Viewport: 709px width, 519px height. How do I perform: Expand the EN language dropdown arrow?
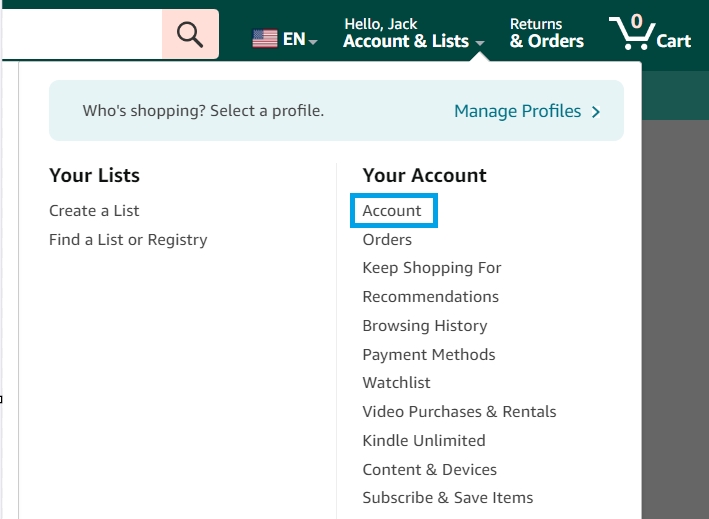point(313,42)
